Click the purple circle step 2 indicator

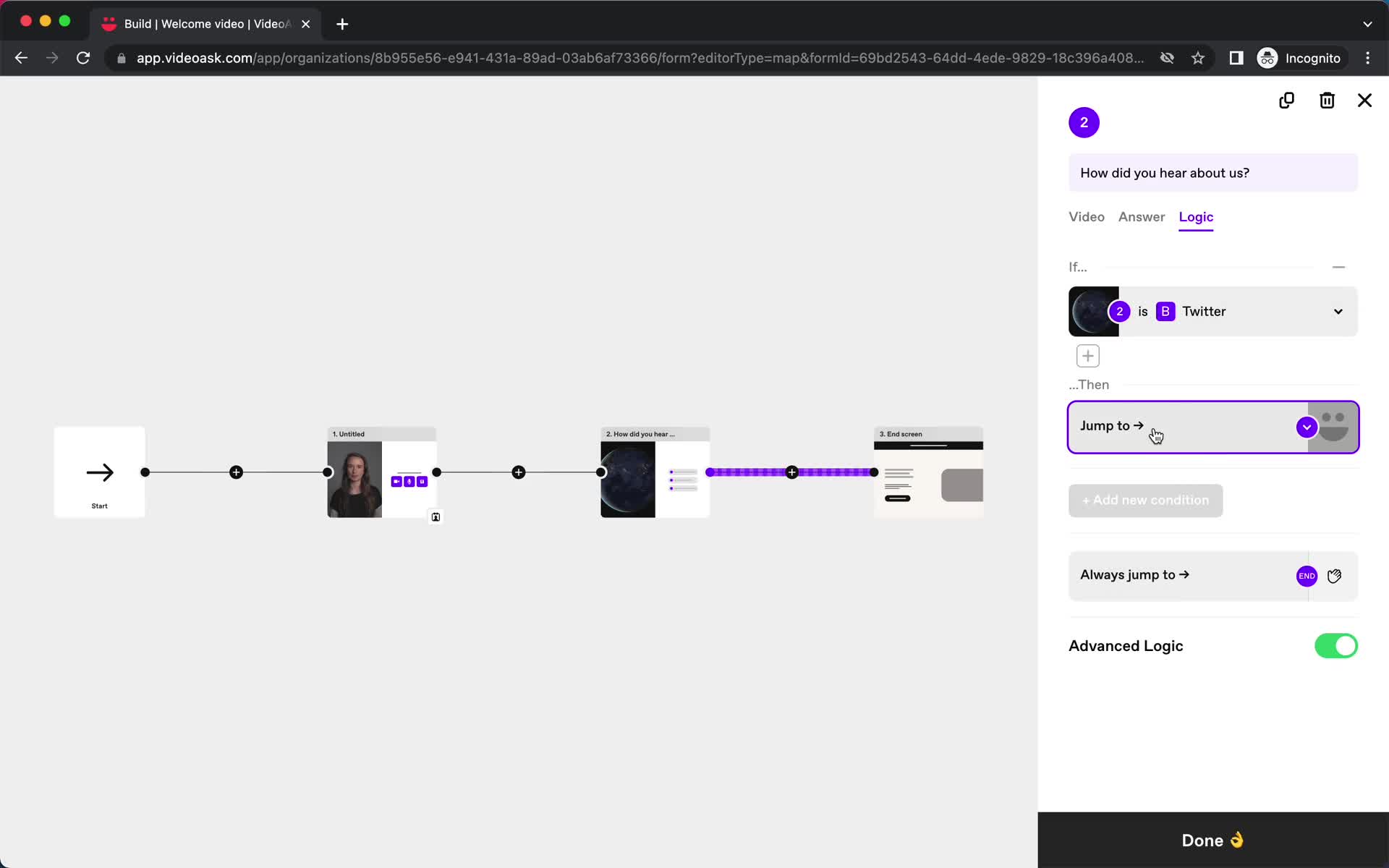point(1084,122)
